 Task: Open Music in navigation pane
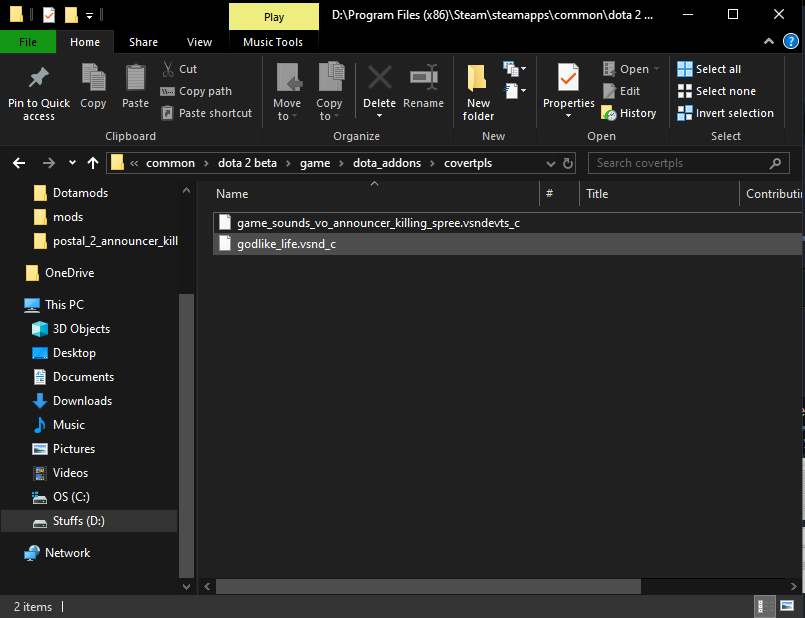pos(58,425)
